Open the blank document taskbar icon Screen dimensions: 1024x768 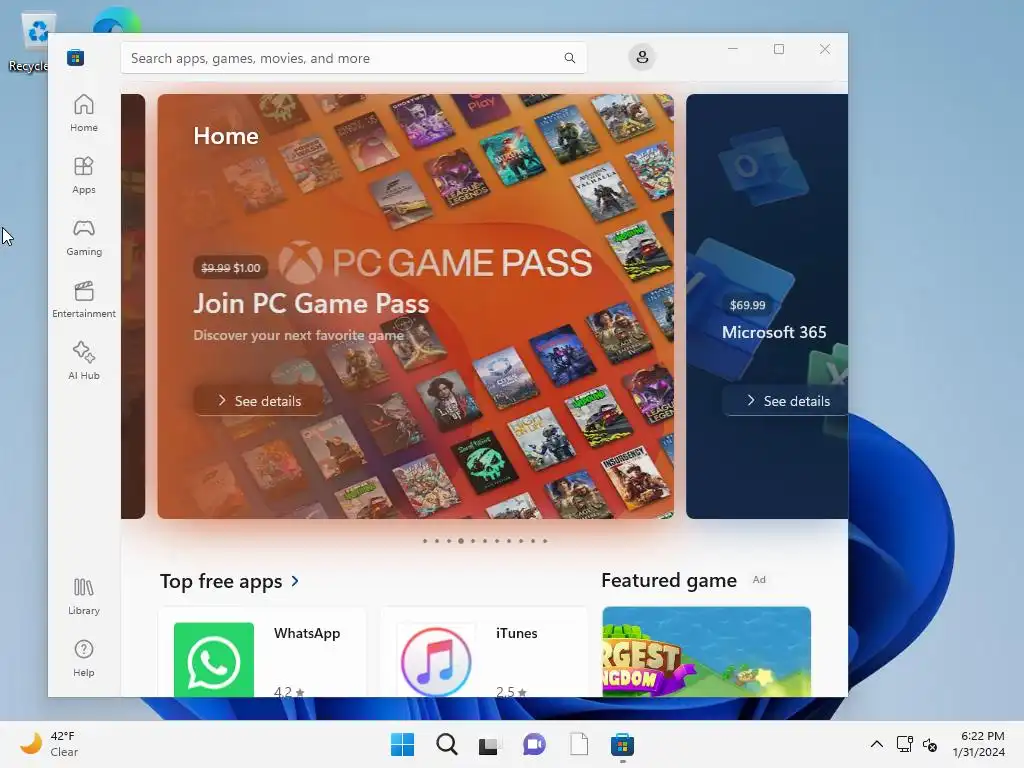click(x=579, y=744)
